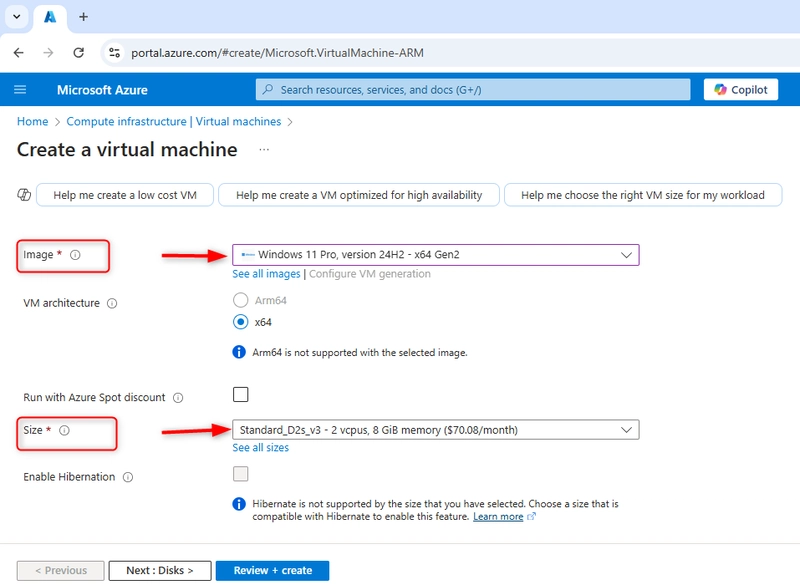Click the browser forward arrow
Image resolution: width=800 pixels, height=585 pixels.
pos(48,53)
